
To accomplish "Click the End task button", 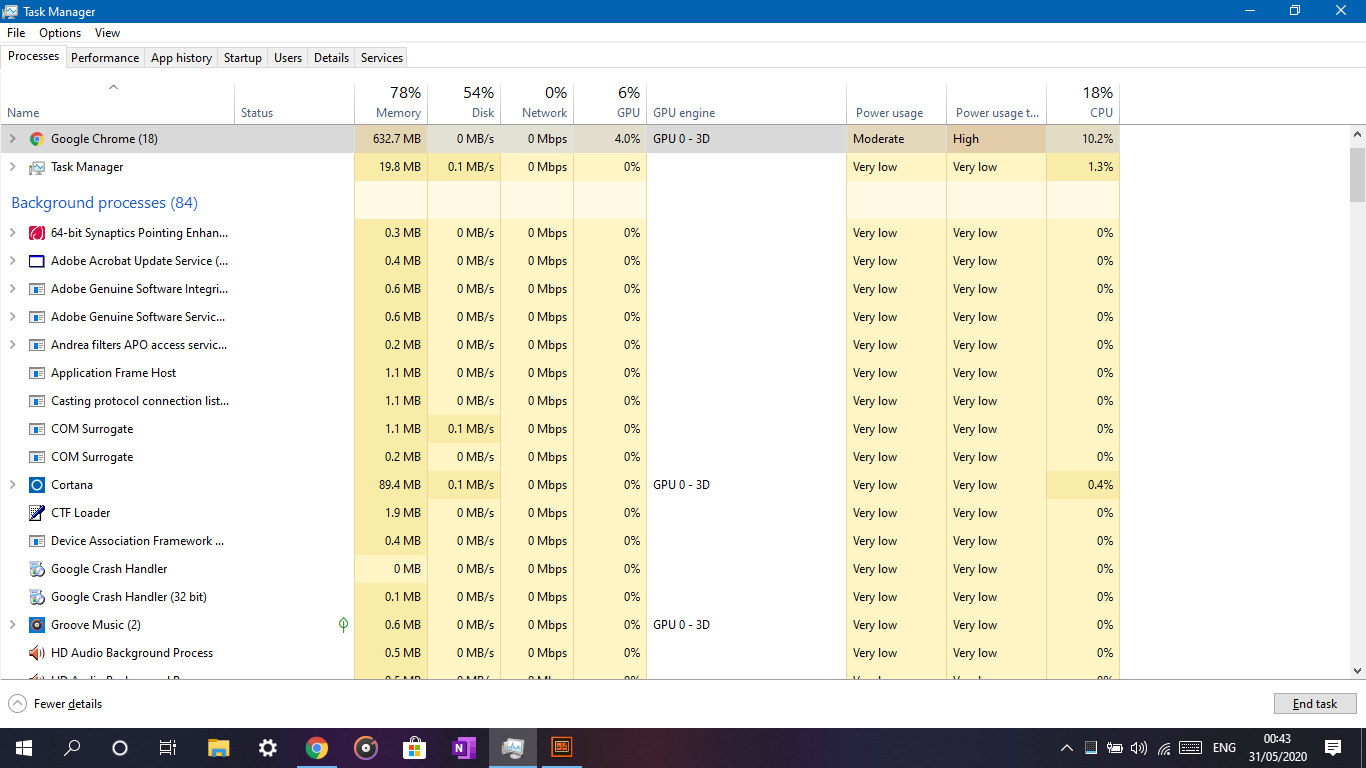I will click(1315, 704).
